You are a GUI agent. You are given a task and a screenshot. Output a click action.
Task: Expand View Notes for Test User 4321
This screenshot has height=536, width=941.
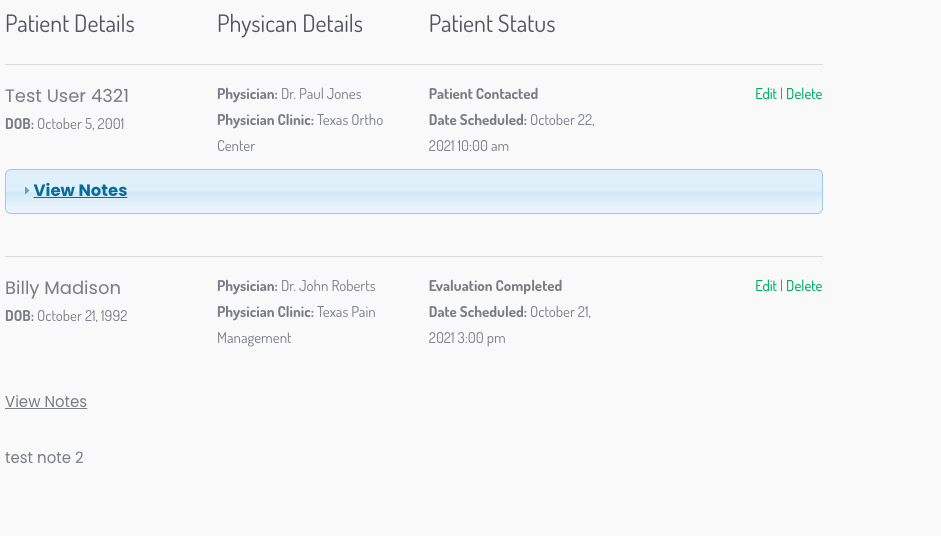coord(80,190)
